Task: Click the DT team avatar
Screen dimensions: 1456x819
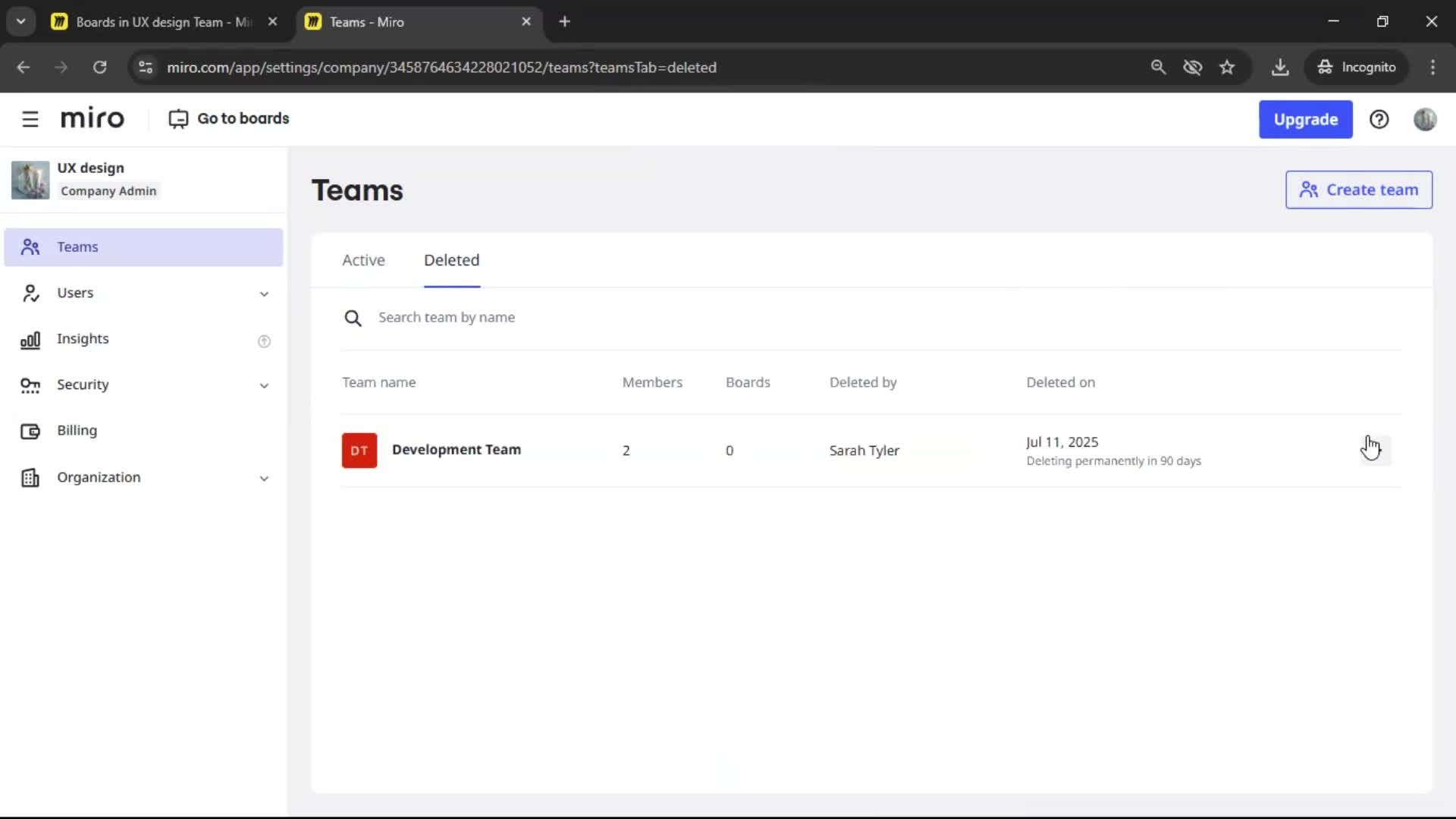Action: point(359,450)
